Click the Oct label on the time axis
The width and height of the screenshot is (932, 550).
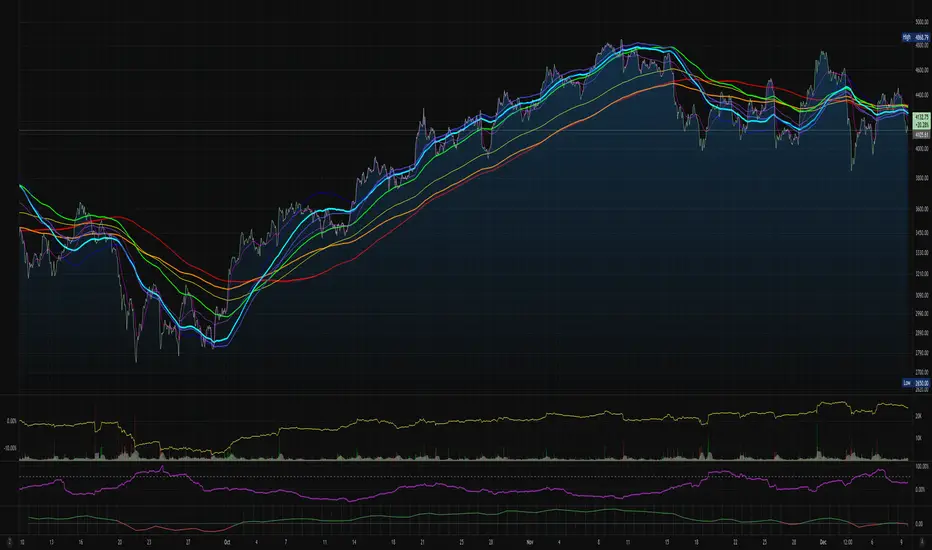click(228, 540)
